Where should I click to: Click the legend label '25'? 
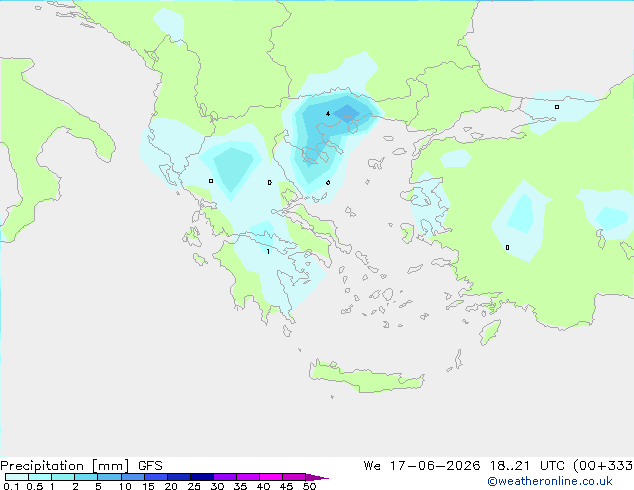click(194, 486)
